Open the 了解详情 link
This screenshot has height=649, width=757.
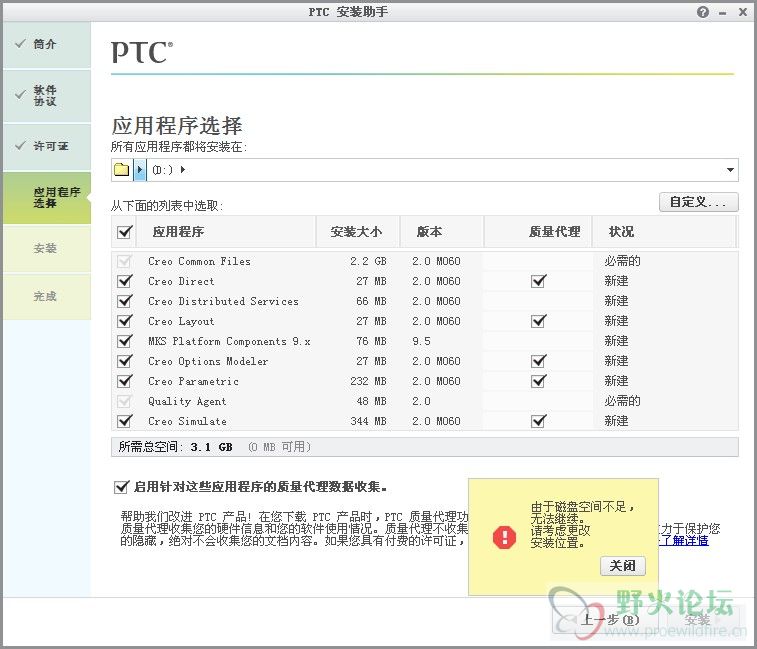684,540
